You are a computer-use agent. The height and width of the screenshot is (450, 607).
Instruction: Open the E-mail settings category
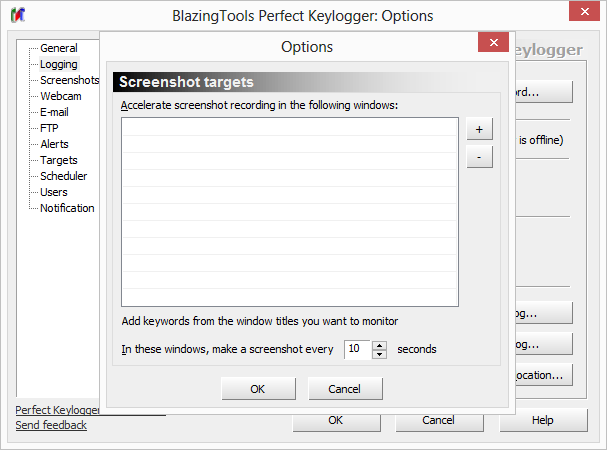click(54, 112)
